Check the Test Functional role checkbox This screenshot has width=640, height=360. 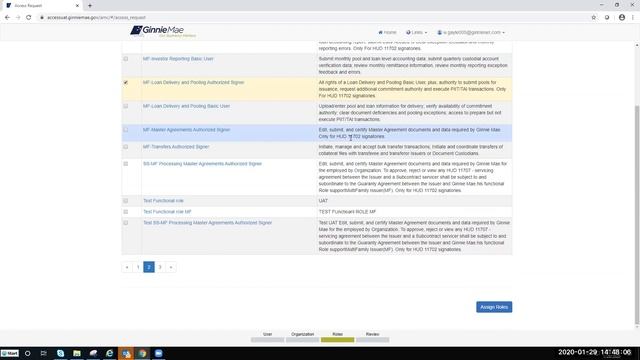[126, 201]
